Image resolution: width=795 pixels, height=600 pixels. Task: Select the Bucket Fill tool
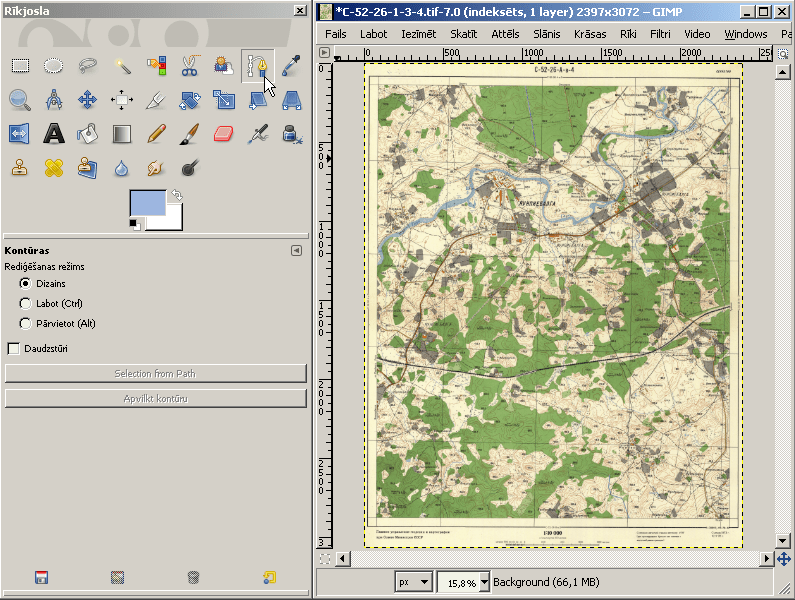(88, 134)
